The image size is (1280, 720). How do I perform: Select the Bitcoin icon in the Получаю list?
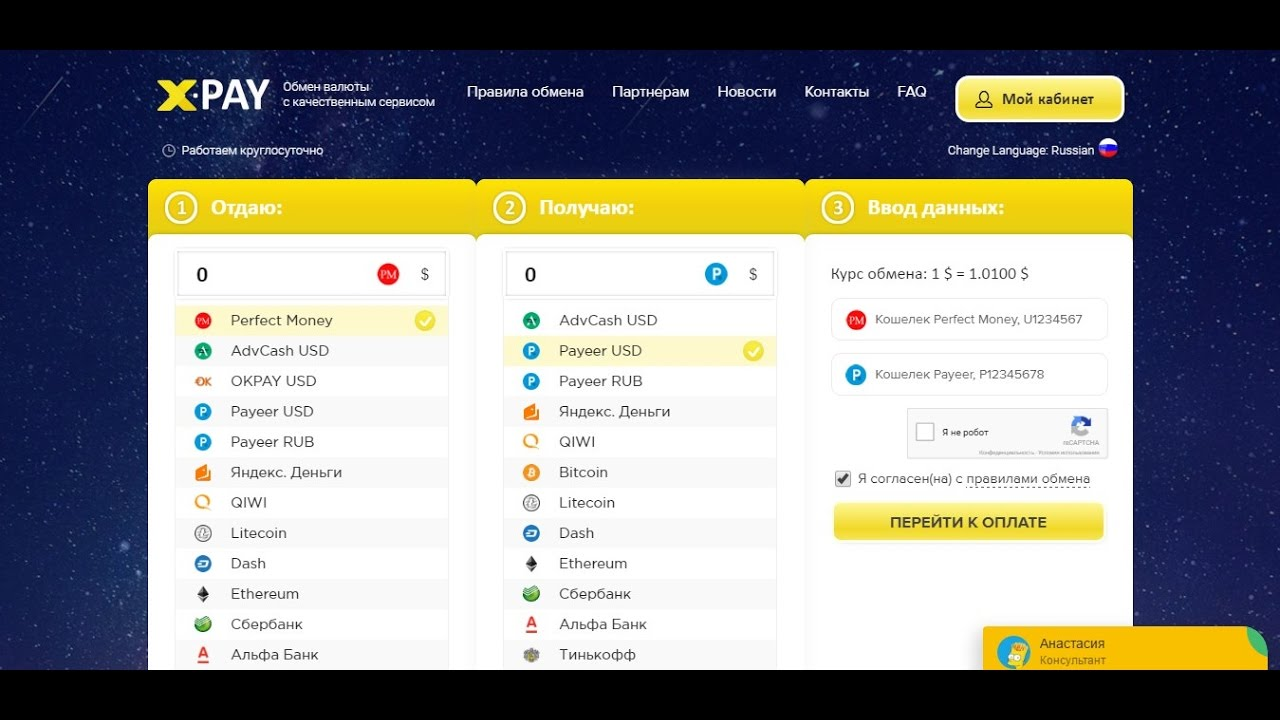531,472
